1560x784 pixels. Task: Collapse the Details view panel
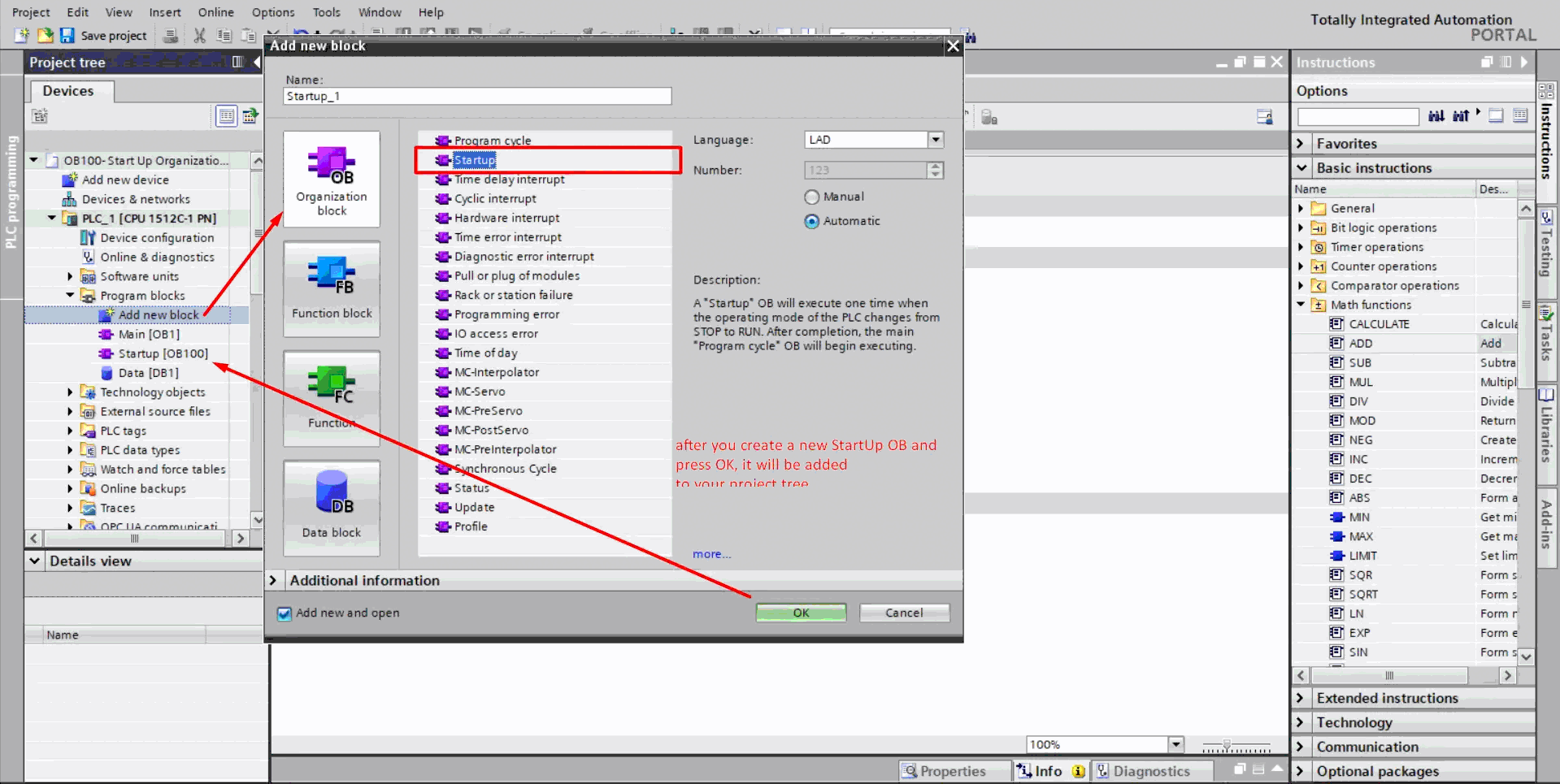point(34,561)
